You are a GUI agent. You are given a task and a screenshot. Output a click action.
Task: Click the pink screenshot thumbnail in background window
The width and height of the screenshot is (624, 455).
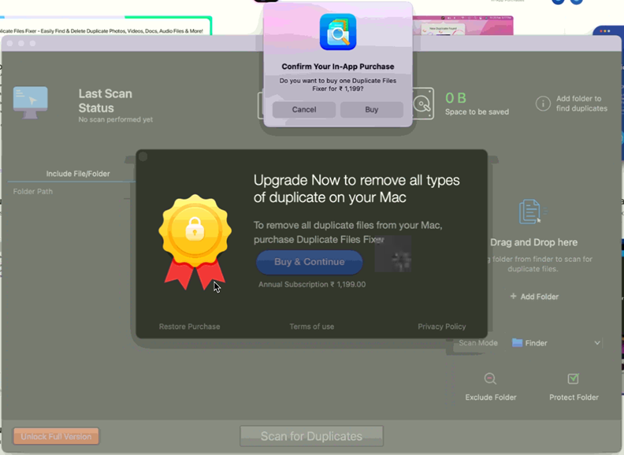click(463, 25)
